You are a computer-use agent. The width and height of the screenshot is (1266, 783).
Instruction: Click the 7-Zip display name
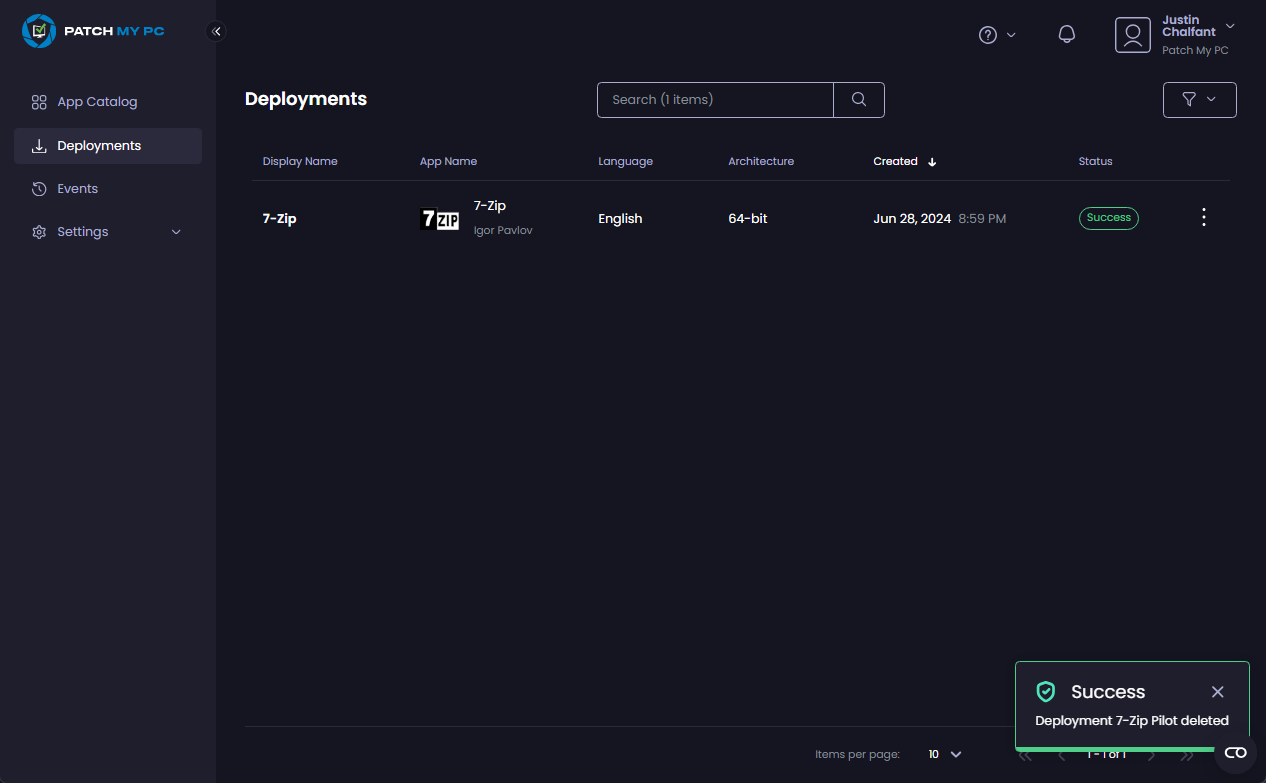pos(279,219)
